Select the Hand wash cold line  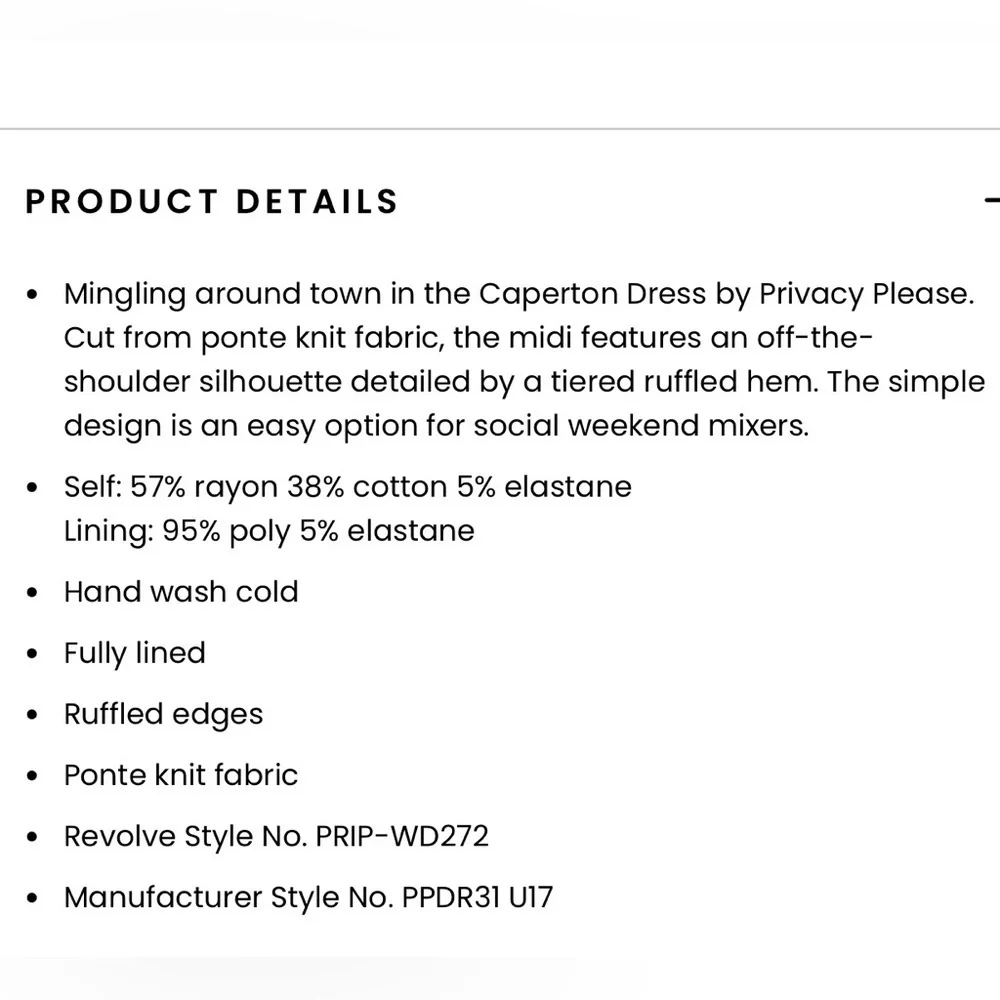click(181, 591)
